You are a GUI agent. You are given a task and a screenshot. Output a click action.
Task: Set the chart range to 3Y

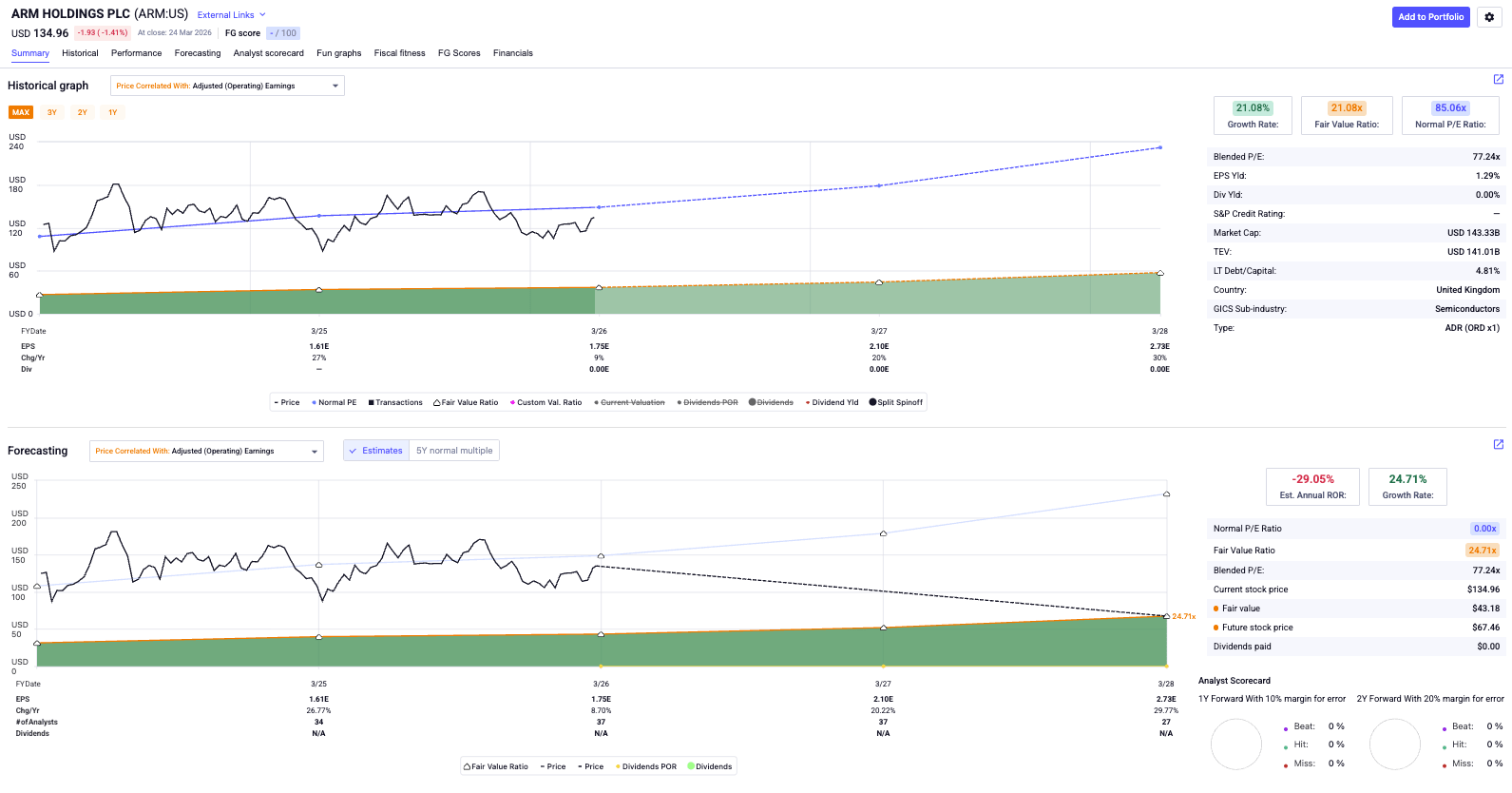(52, 112)
